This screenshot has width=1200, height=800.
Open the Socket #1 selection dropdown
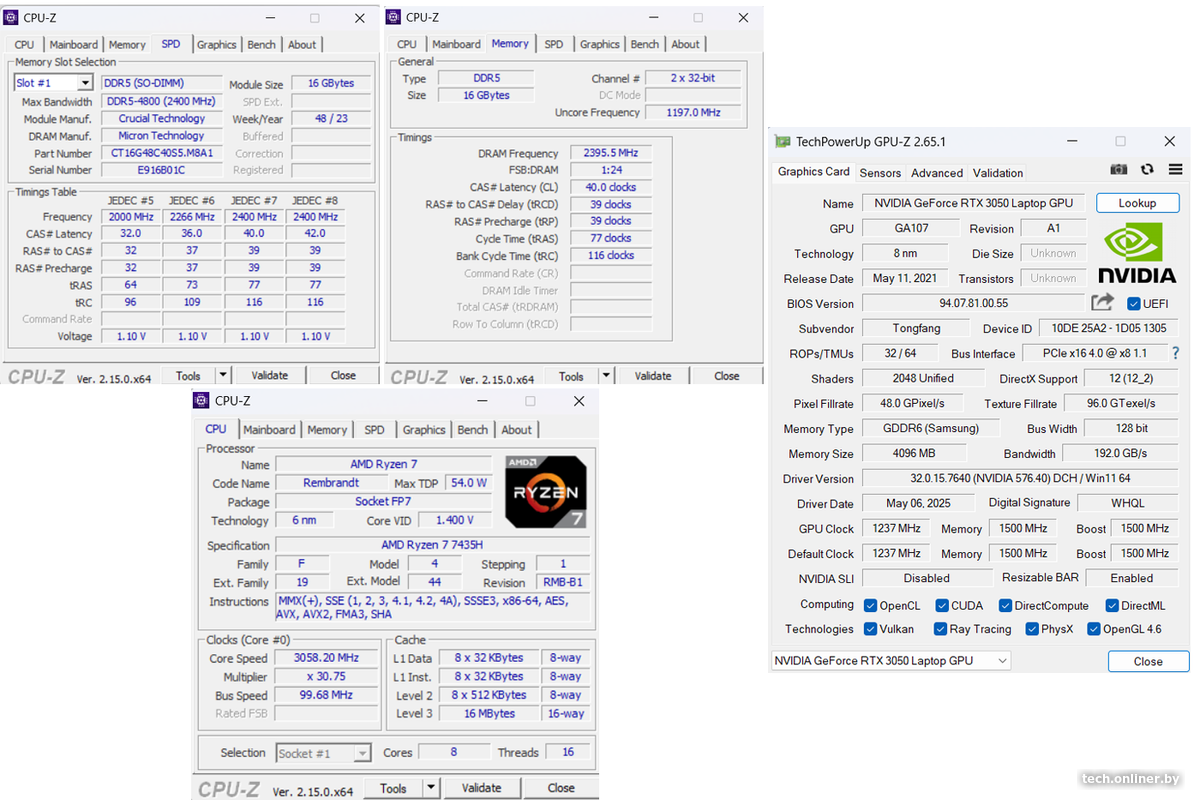coord(362,753)
